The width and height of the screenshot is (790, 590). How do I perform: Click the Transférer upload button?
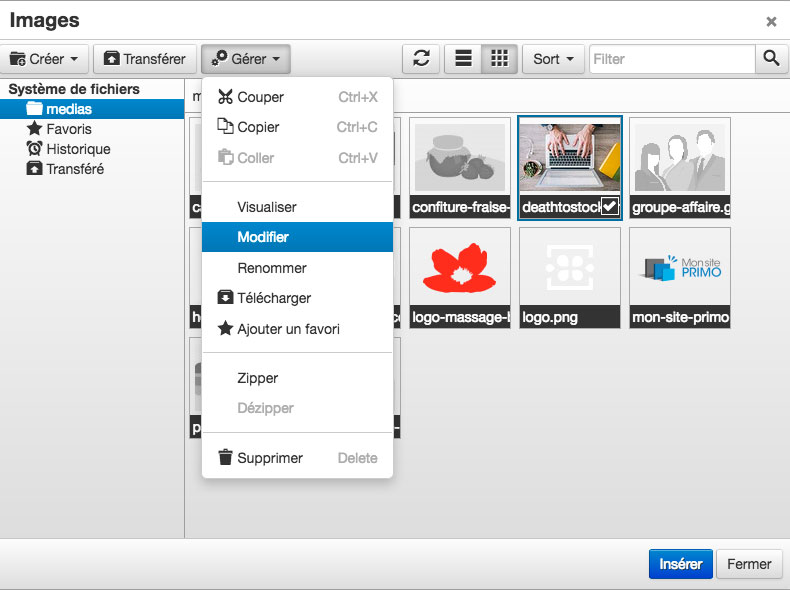pyautogui.click(x=145, y=59)
